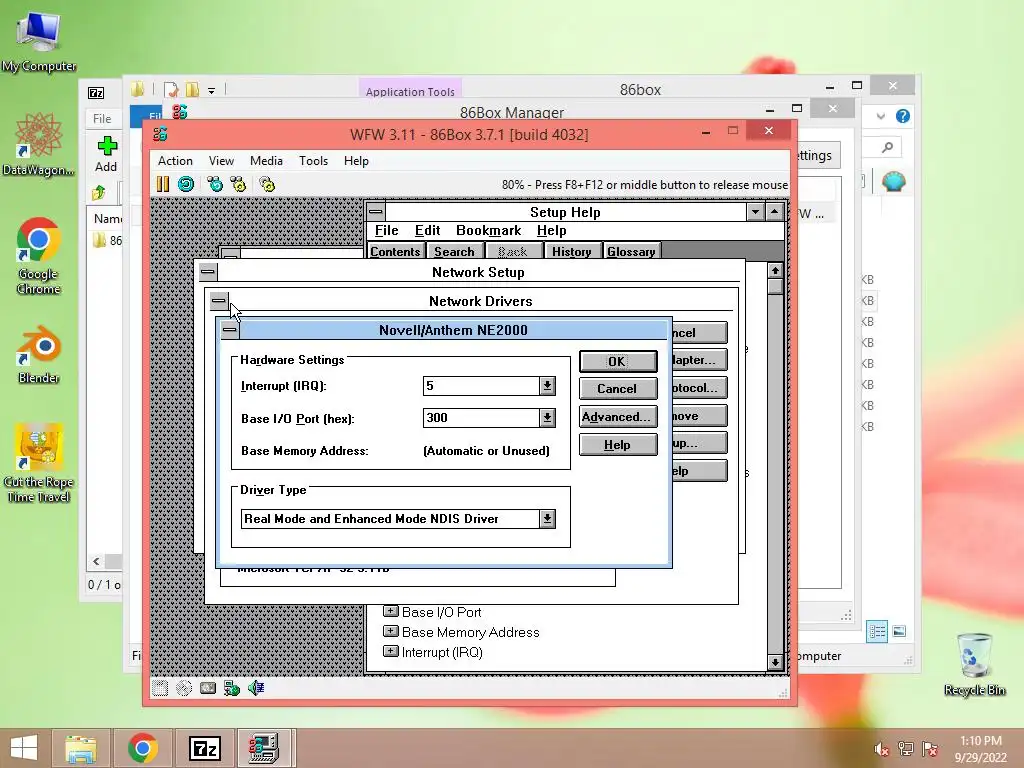Open 86Box settings via the gear toolbar icon
Image resolution: width=1024 pixels, height=768 pixels.
point(267,184)
